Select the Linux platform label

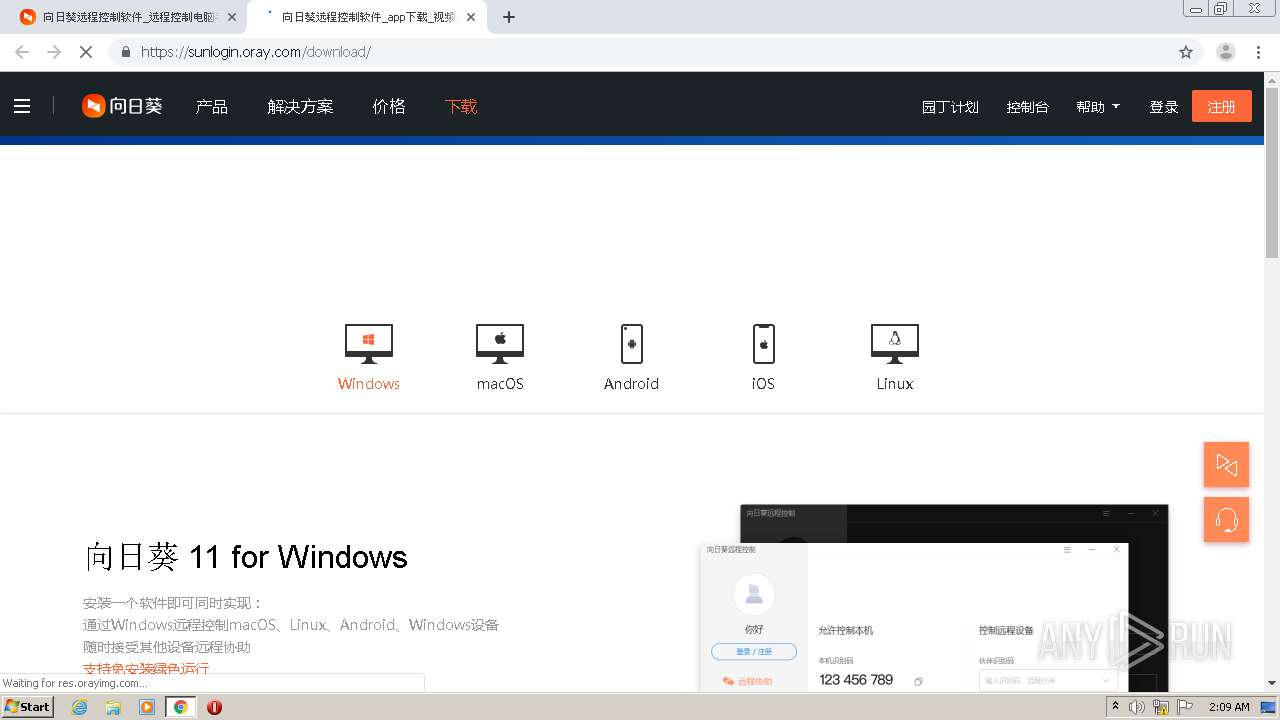pos(895,384)
